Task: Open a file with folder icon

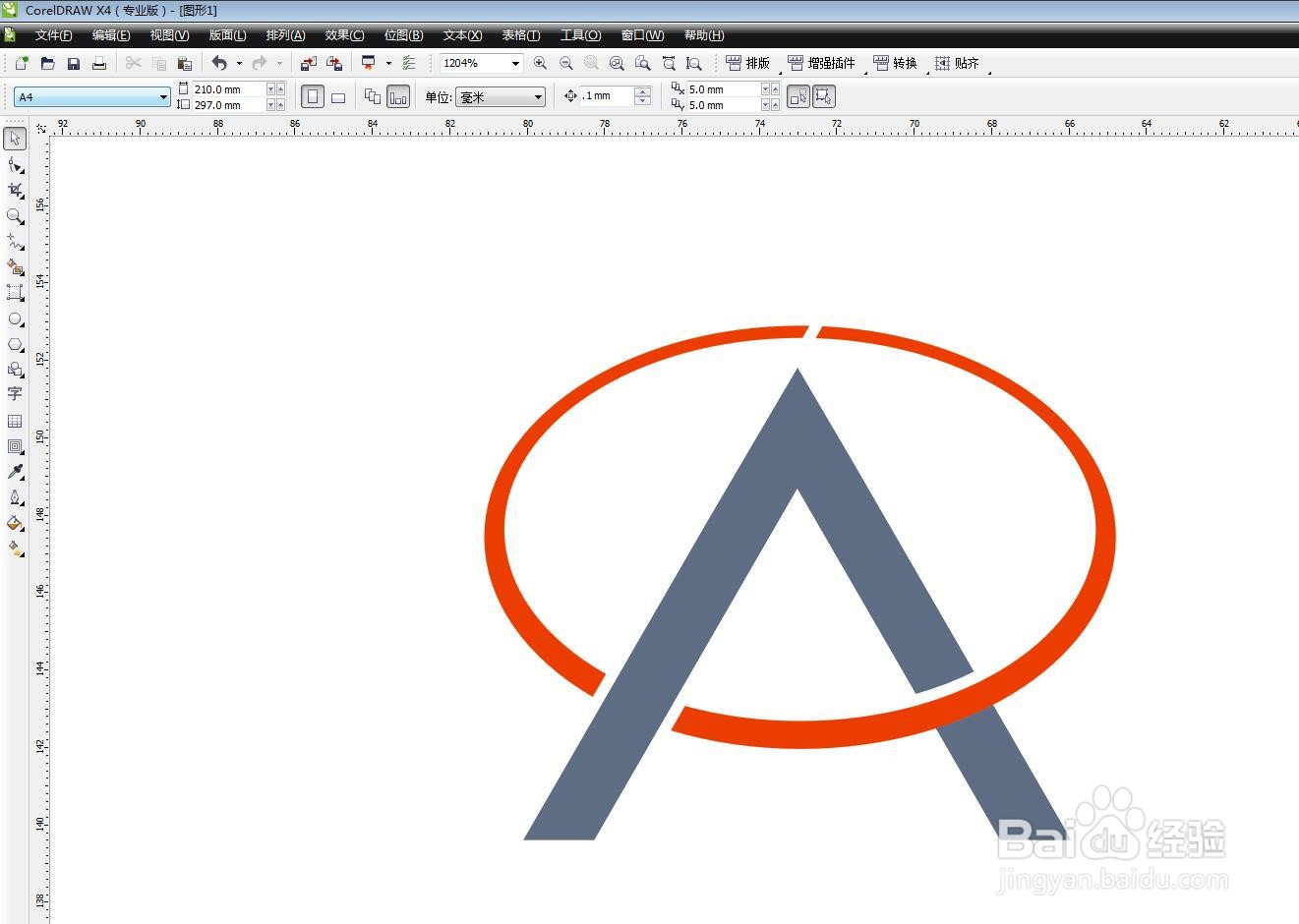Action: tap(47, 63)
